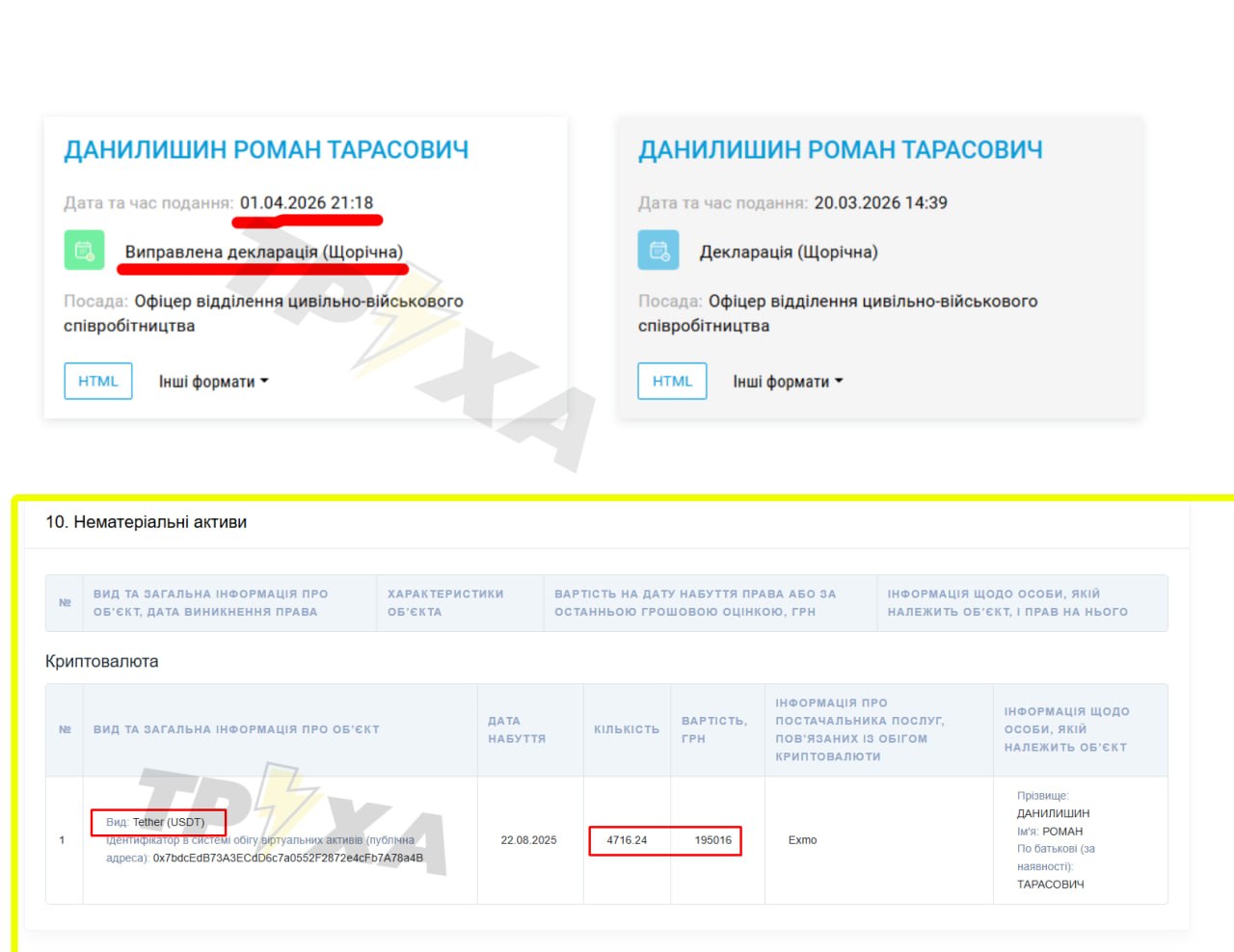1234x952 pixels.
Task: Click the 'Дата набуття' column header
Action: pos(517,729)
